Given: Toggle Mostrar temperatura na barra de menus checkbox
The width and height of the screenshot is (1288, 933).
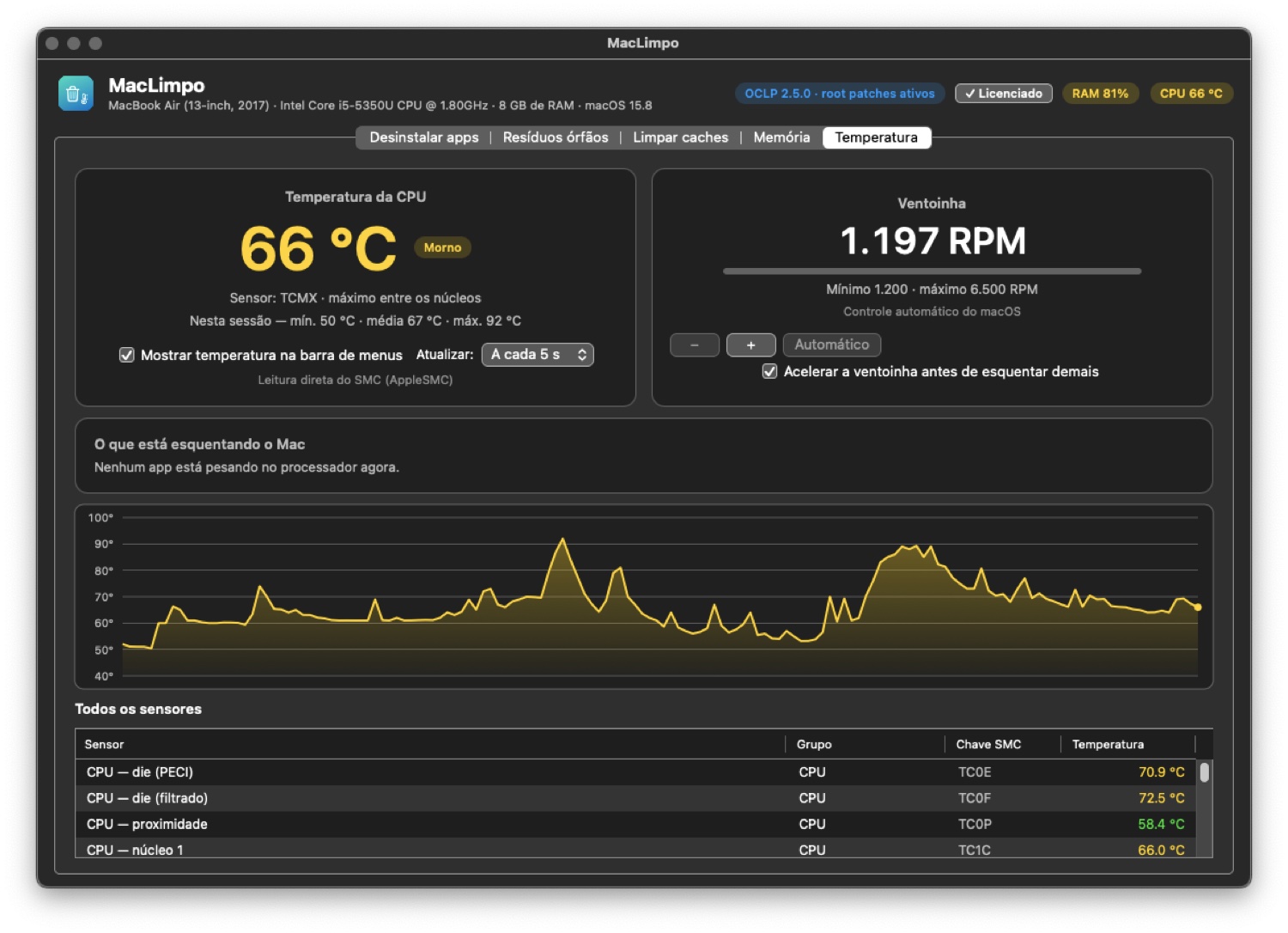Looking at the screenshot, I should click(x=126, y=355).
